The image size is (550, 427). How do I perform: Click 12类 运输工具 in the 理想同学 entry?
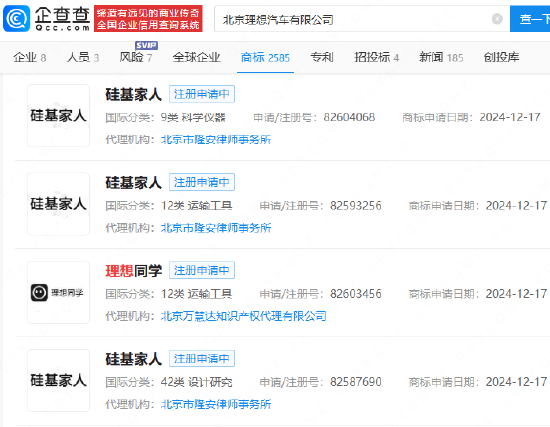tap(196, 294)
